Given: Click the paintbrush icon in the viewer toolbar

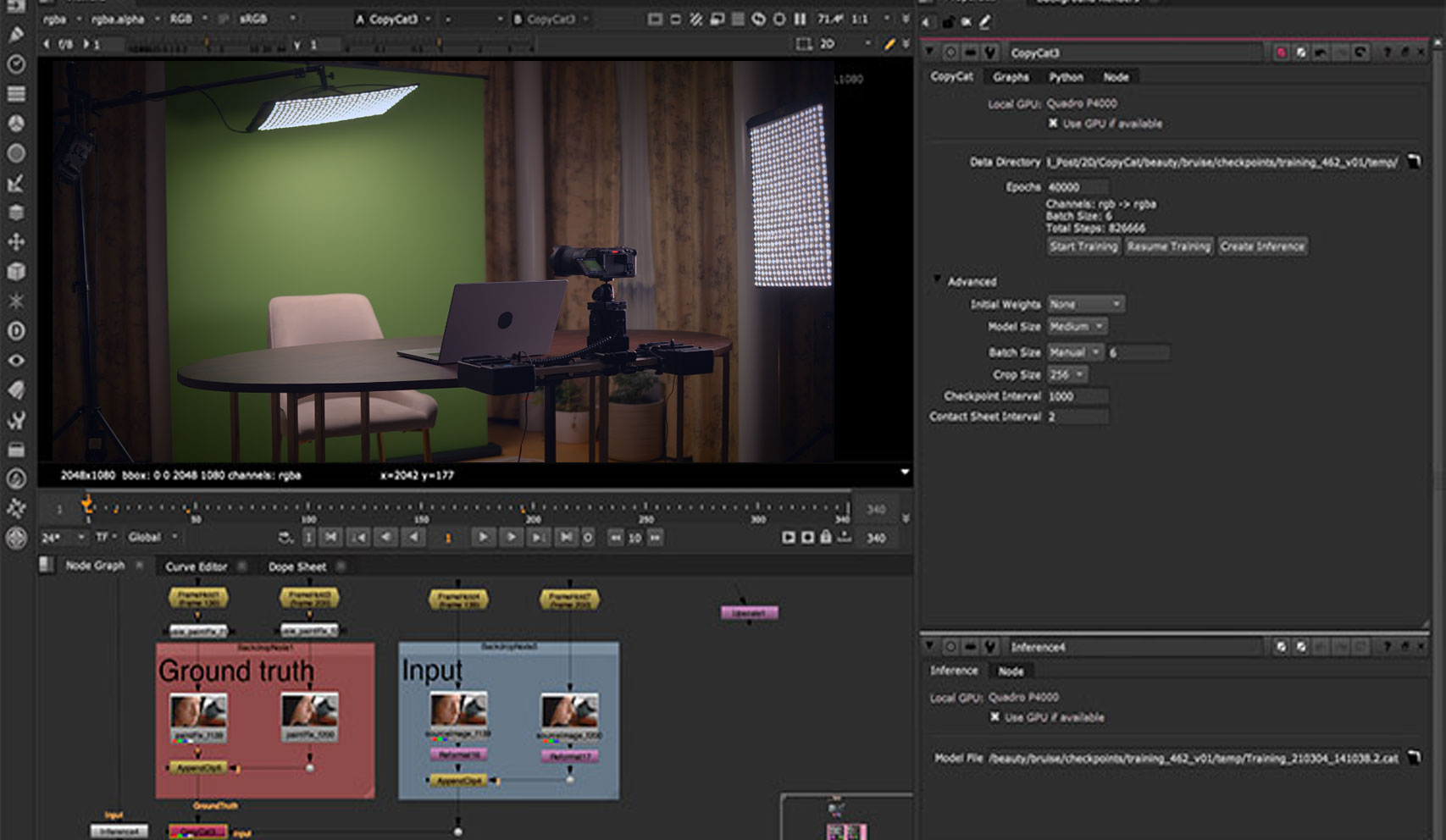Looking at the screenshot, I should click(889, 44).
